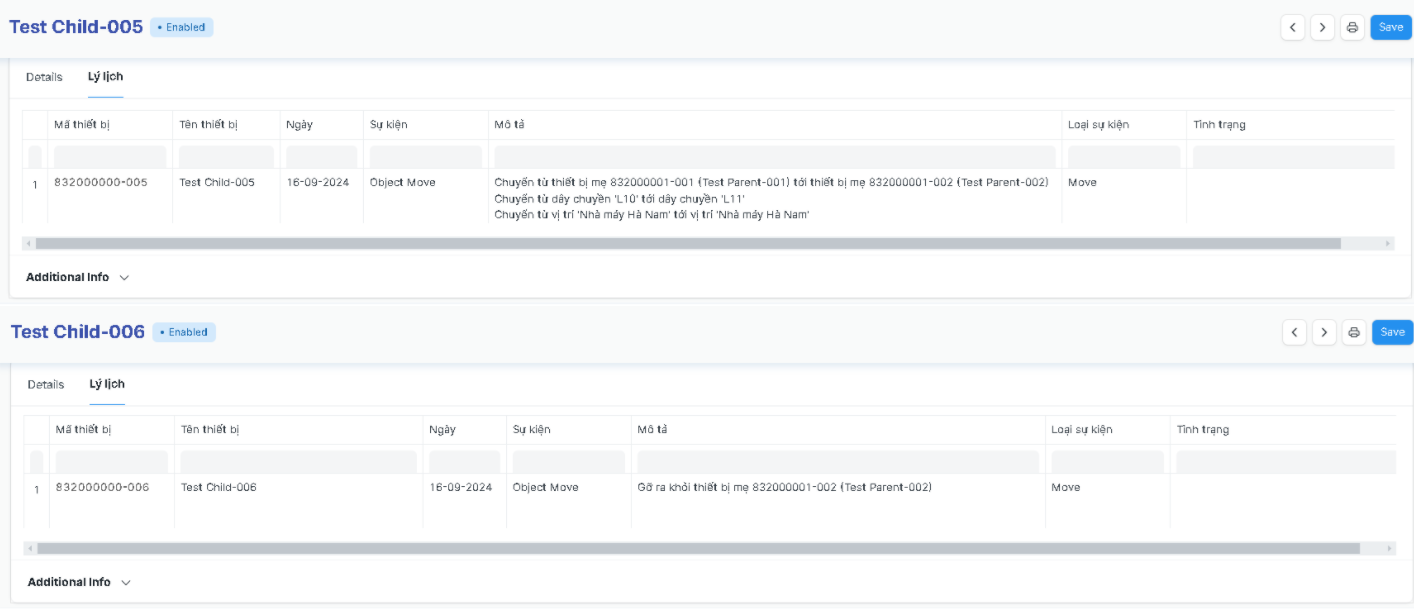Screen dimensions: 1414x609
Task: Tick the filter-row checkbox in Test Child-005 table
Action: pos(35,157)
